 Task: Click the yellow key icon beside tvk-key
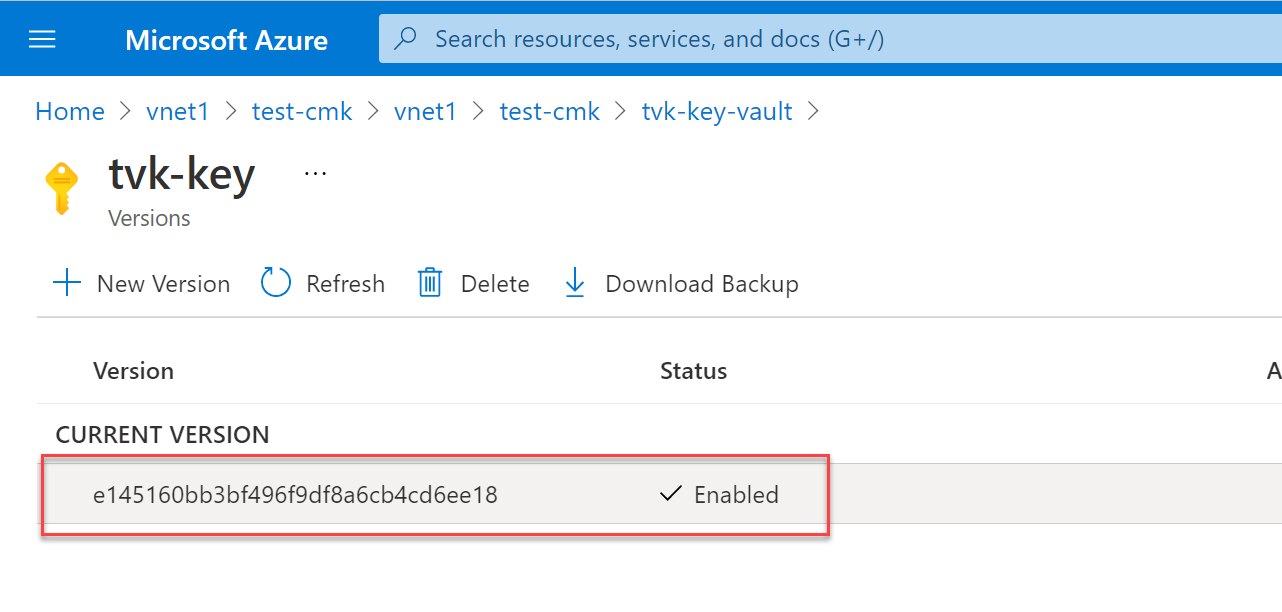click(62, 188)
